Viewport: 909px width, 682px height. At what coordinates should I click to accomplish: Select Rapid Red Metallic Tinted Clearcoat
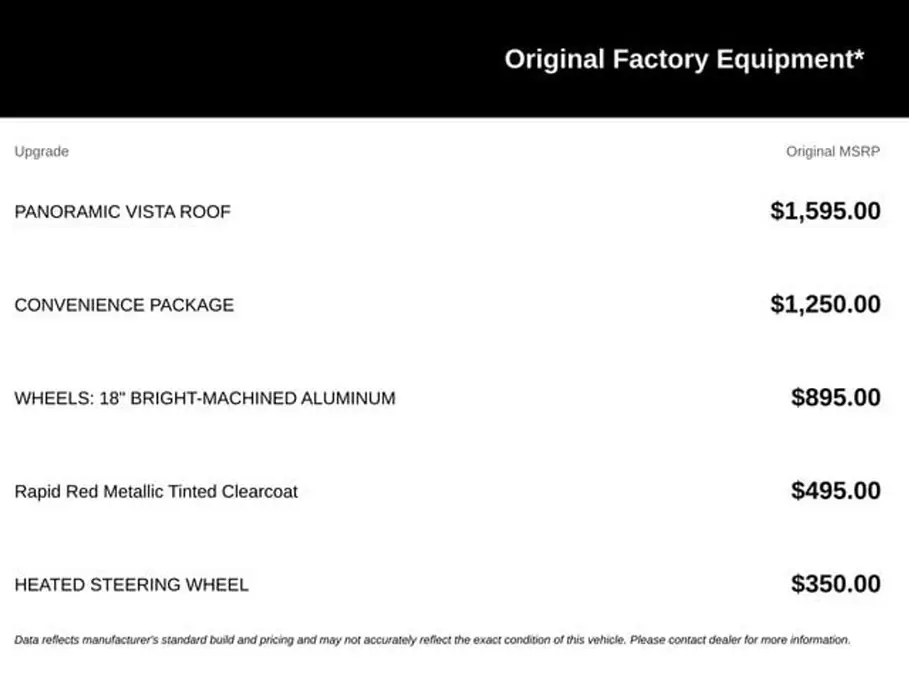pyautogui.click(x=156, y=492)
